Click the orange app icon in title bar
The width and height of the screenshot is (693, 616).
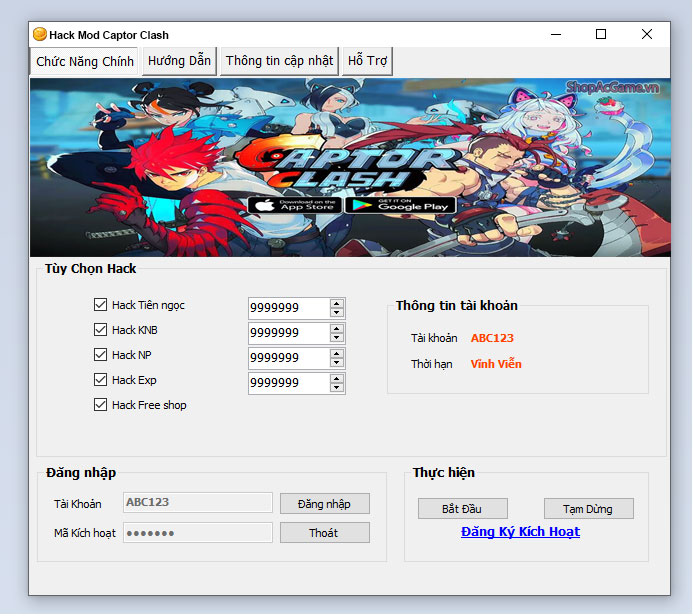[x=40, y=34]
